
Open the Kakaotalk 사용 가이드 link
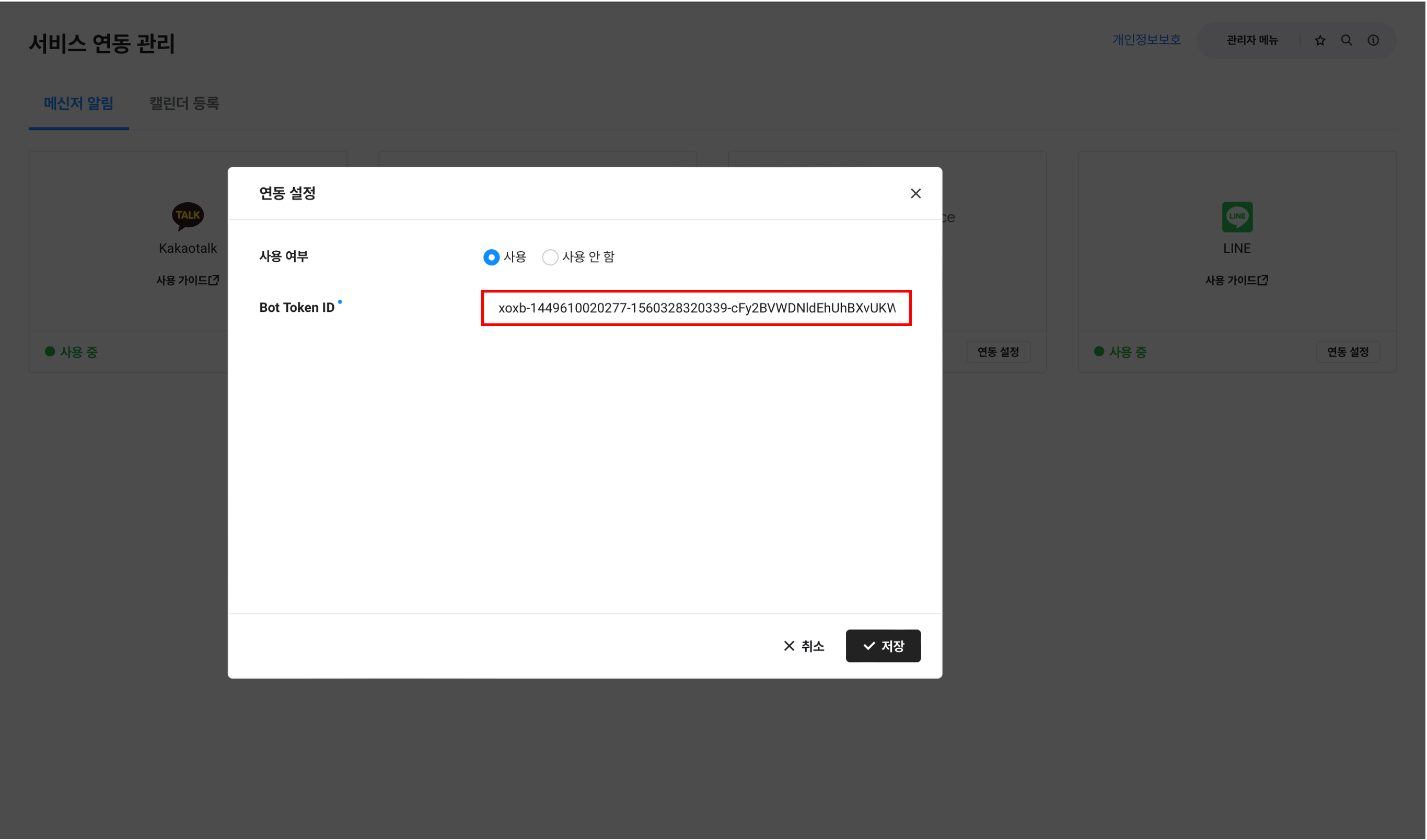(188, 280)
